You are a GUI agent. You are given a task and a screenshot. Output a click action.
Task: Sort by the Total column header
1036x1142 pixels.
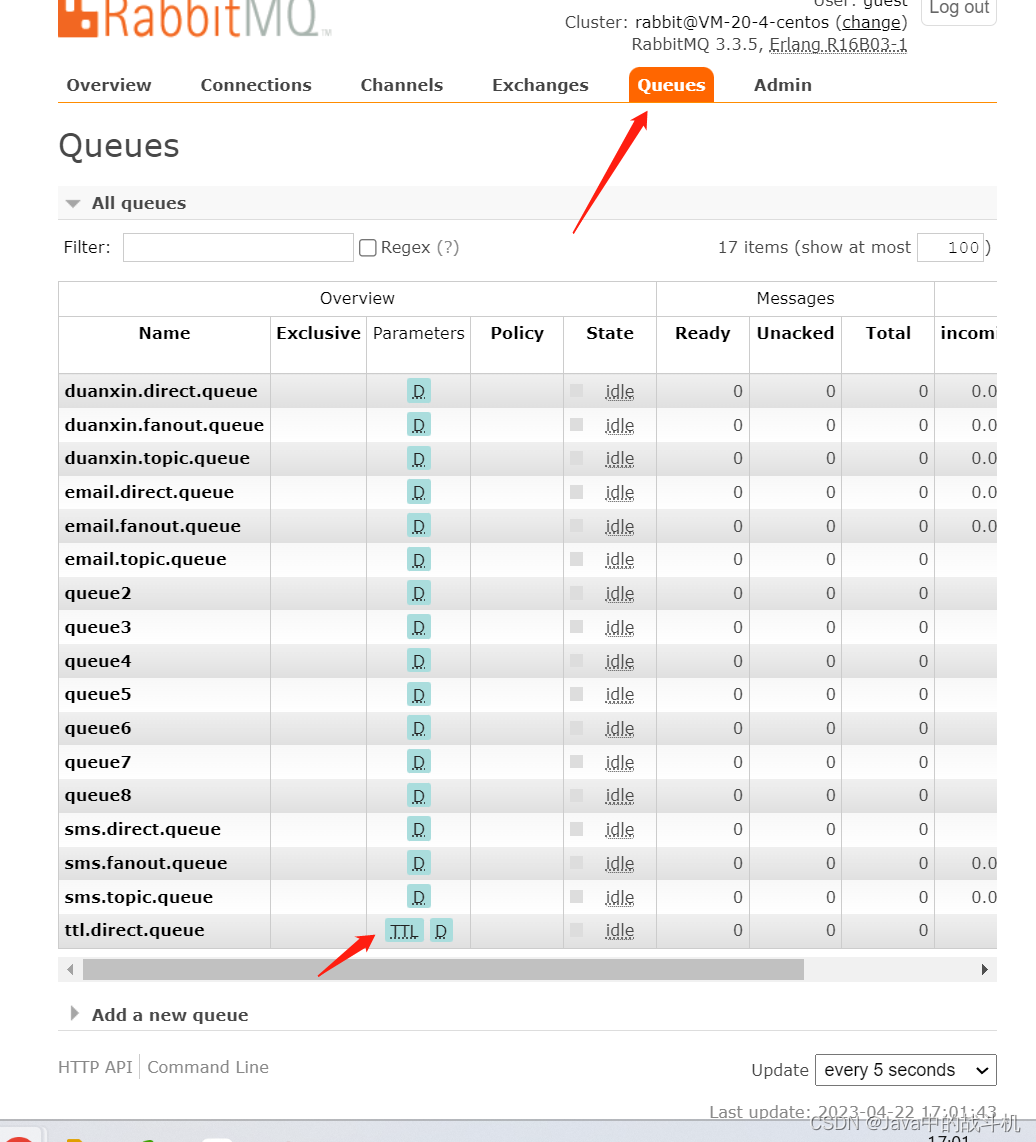(888, 334)
